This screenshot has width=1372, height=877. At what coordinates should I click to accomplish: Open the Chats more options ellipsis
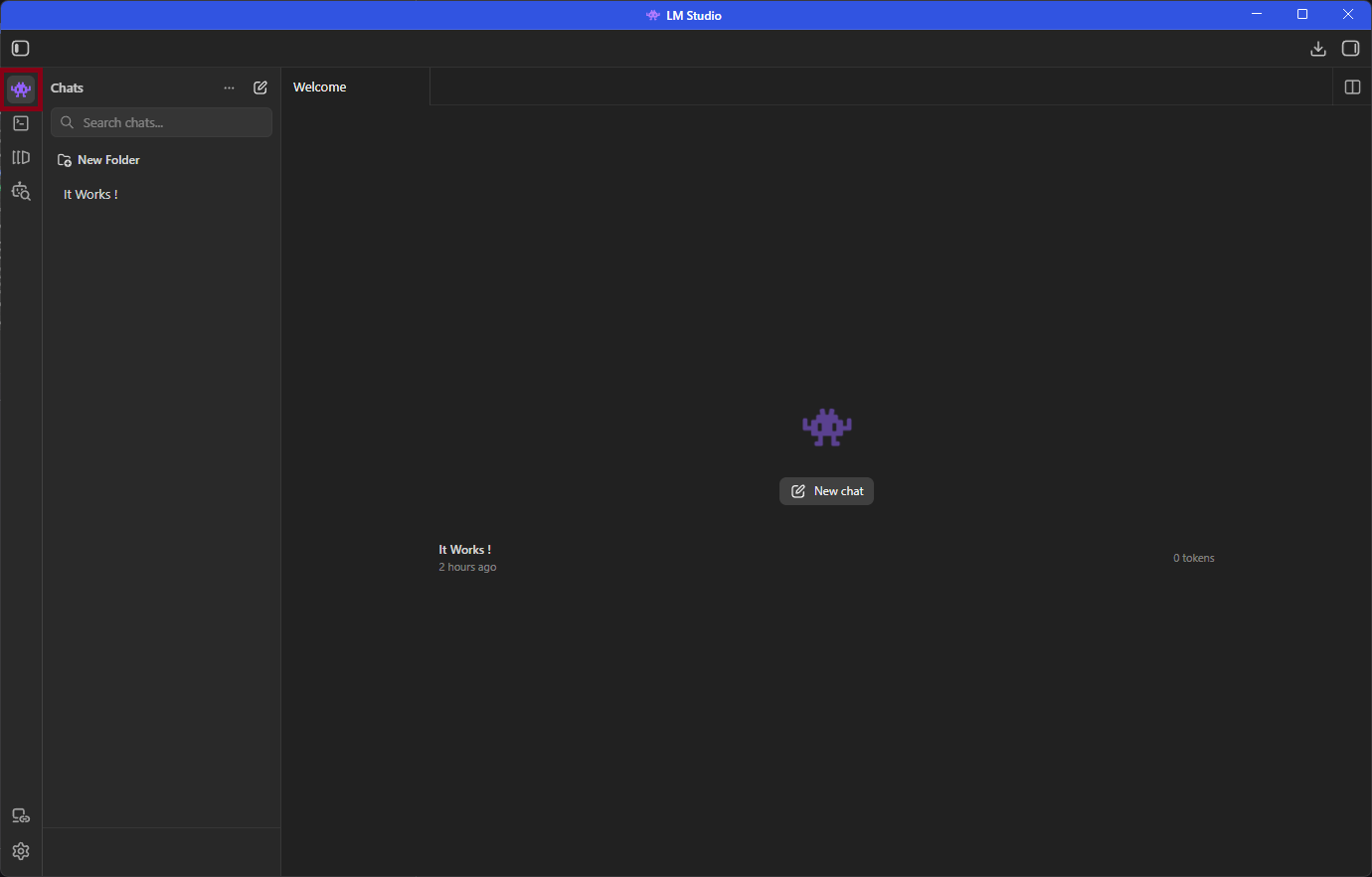pos(230,88)
